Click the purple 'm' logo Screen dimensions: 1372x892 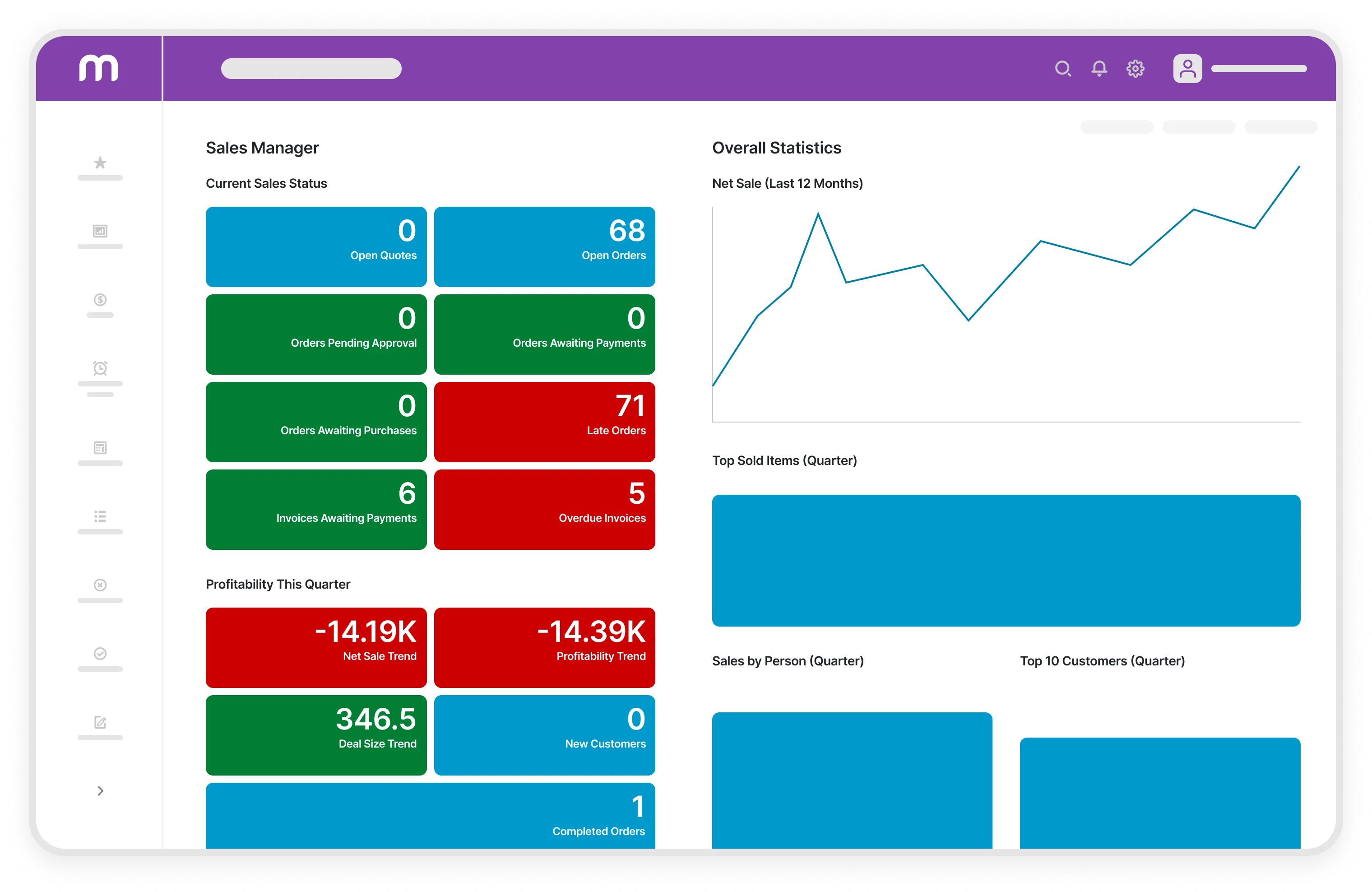[x=98, y=68]
